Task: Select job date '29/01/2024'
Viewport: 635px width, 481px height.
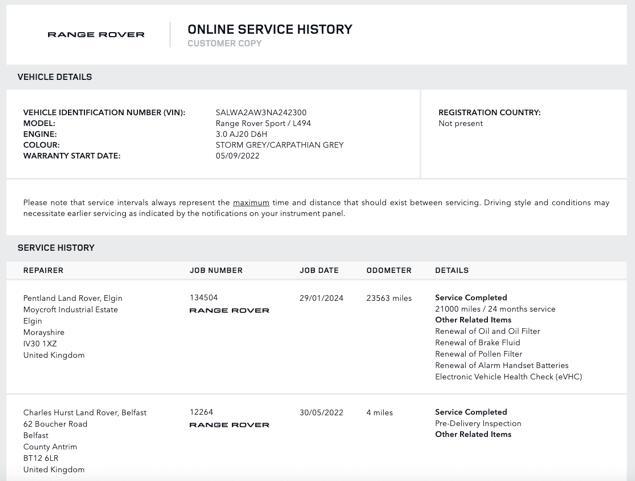Action: [x=321, y=298]
